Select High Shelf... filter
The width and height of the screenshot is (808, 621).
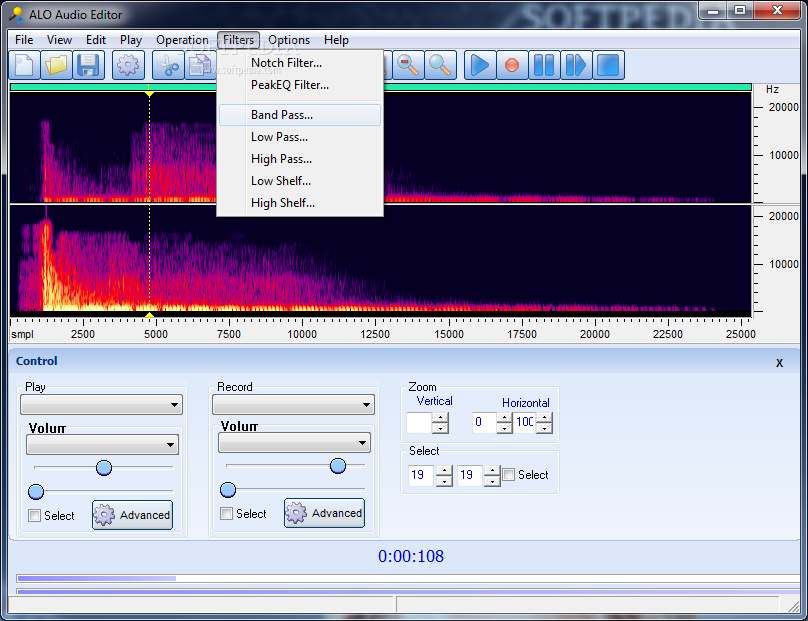tap(300, 203)
